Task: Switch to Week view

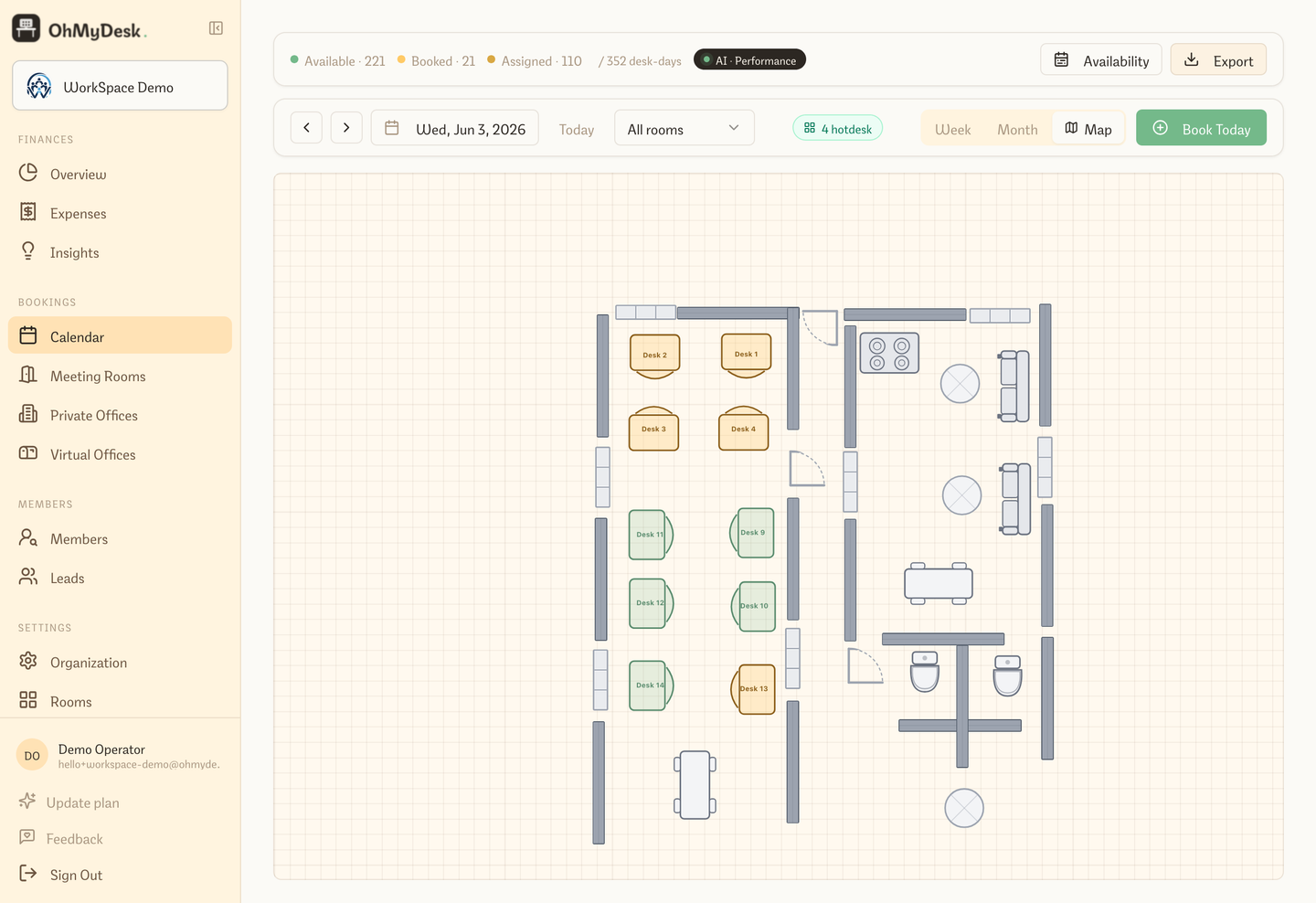Action: click(x=952, y=129)
